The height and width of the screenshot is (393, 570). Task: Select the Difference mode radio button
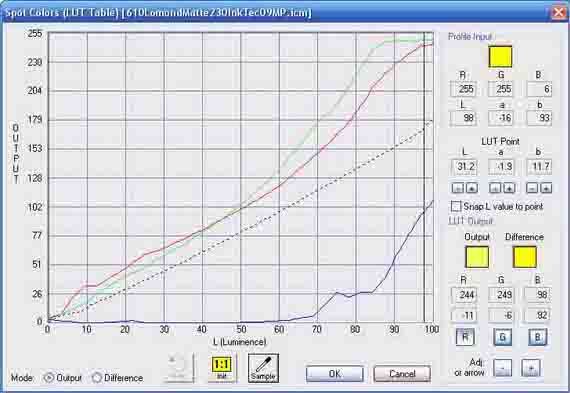coord(96,378)
